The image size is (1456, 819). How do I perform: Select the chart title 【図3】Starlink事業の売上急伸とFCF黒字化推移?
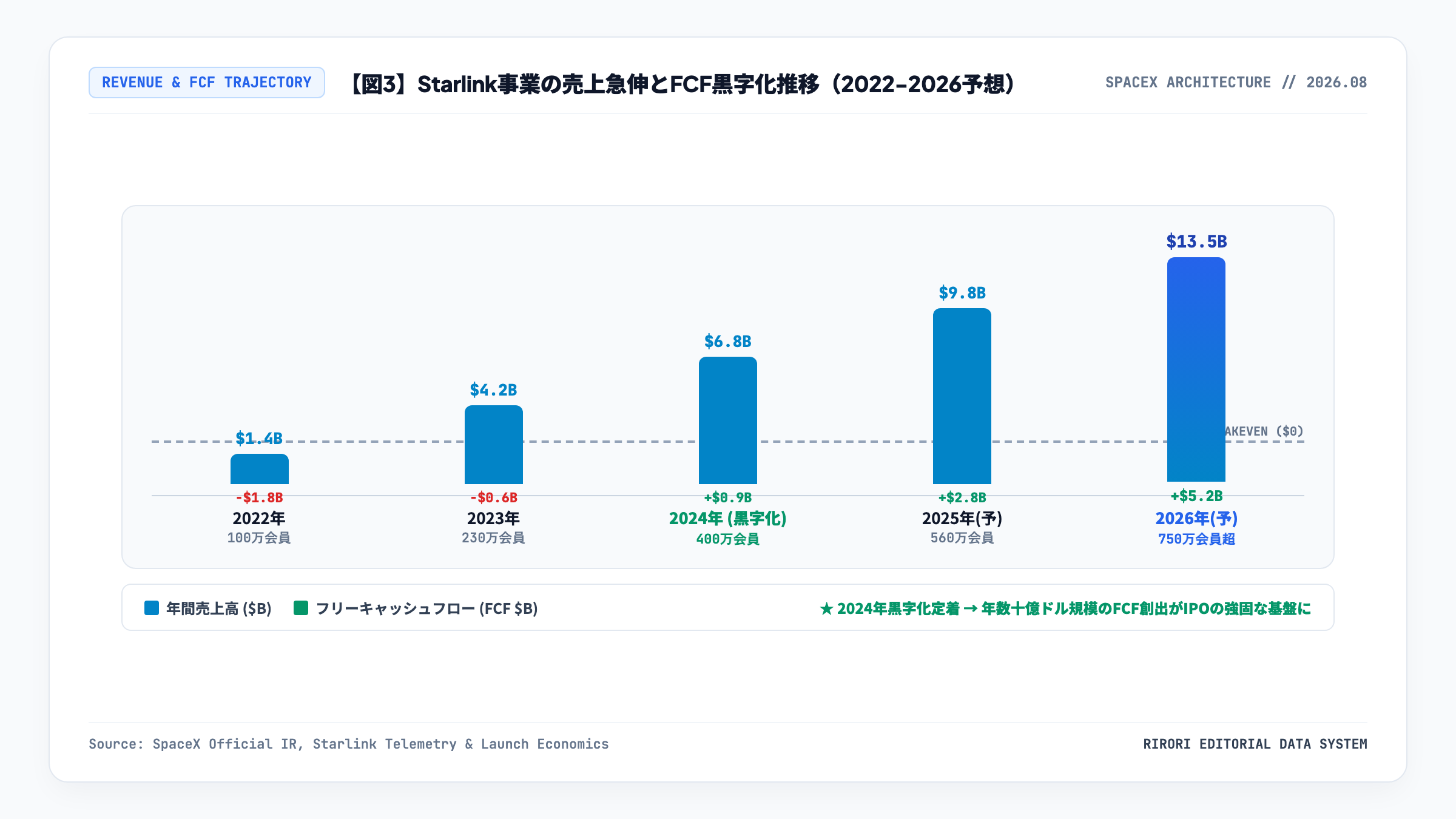[x=682, y=84]
